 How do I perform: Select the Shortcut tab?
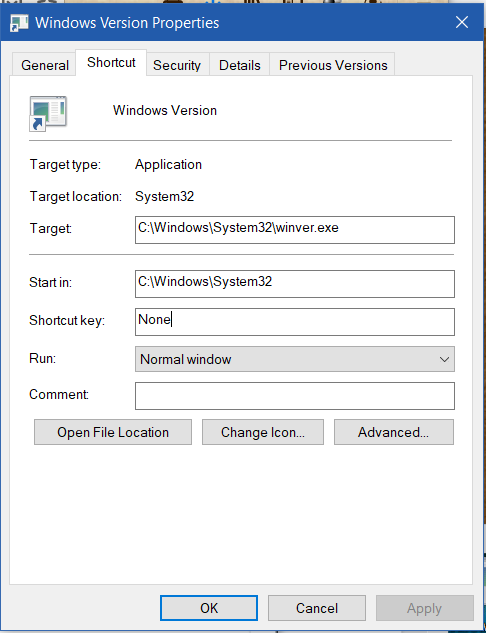(x=111, y=63)
